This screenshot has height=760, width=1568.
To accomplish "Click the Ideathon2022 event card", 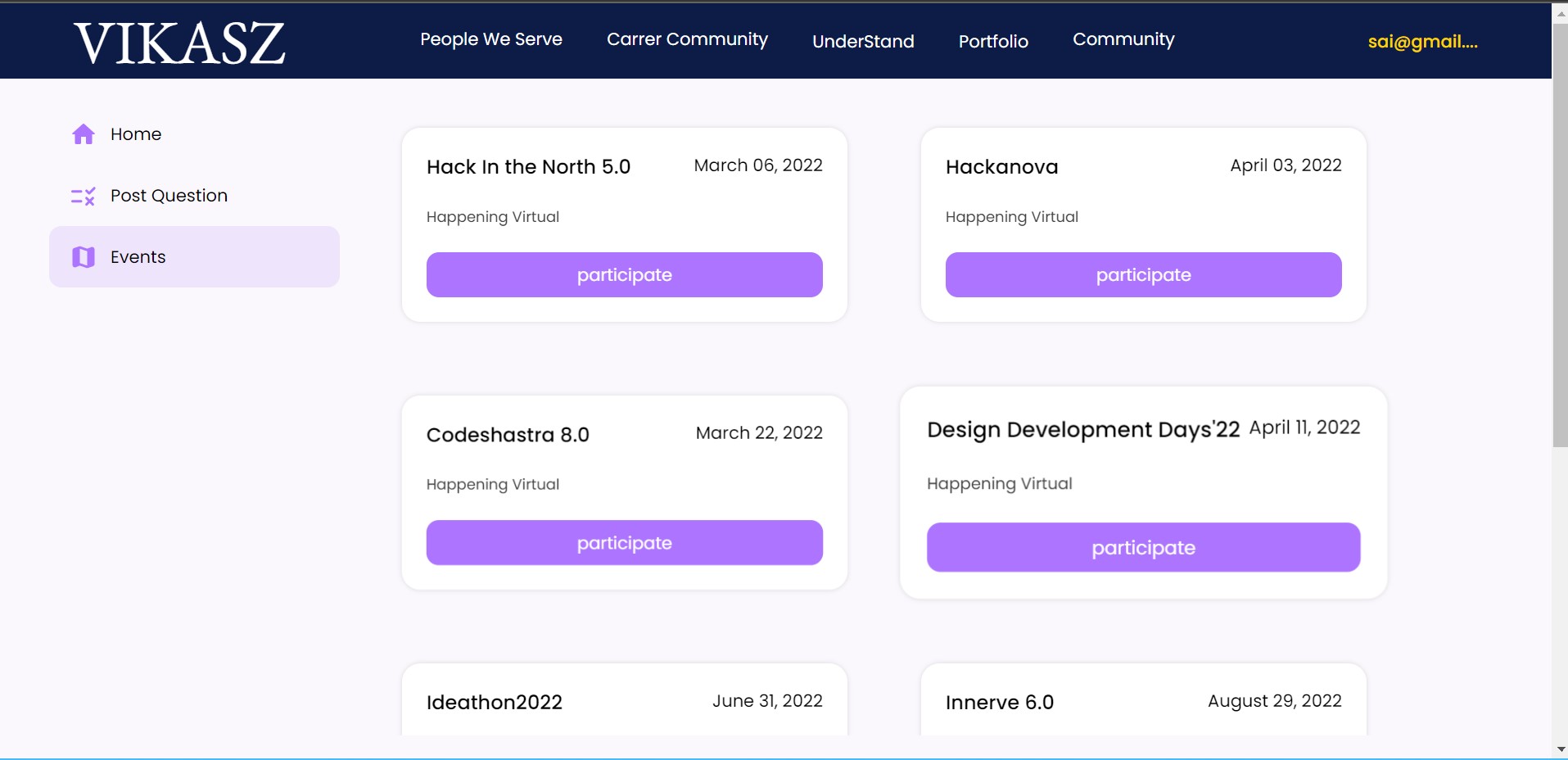I will pos(624,702).
